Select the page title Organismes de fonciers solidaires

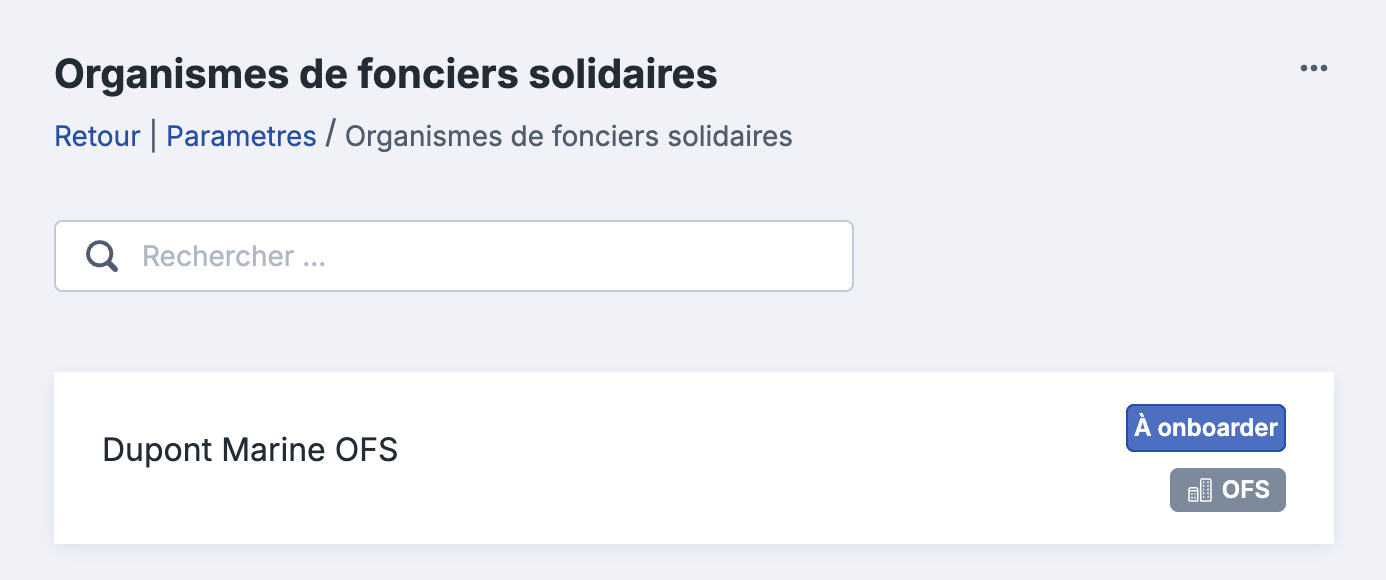(386, 74)
